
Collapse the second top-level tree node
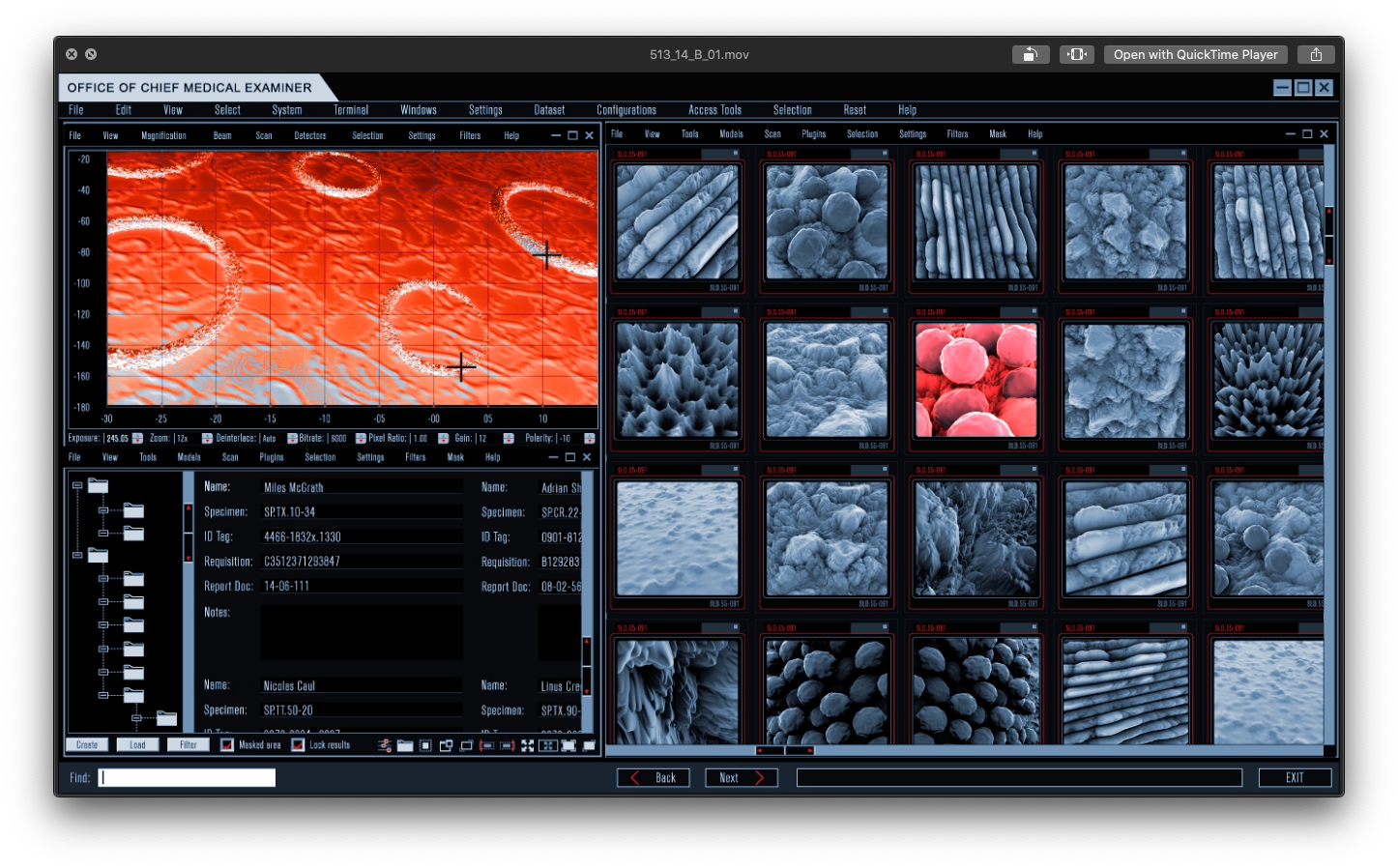(77, 556)
